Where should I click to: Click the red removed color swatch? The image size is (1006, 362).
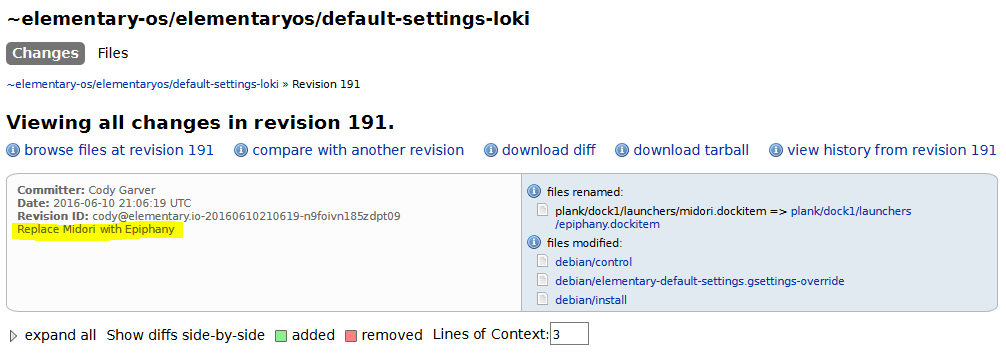[x=350, y=336]
